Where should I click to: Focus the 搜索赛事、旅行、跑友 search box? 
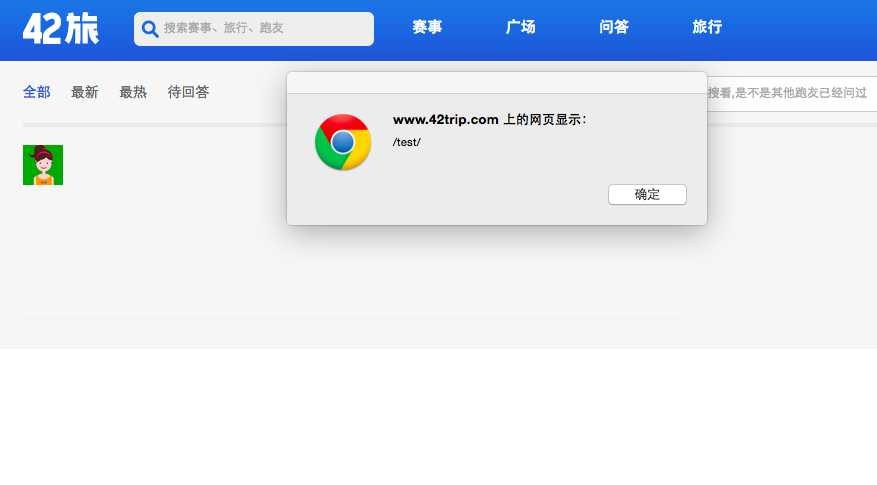[x=254, y=29]
